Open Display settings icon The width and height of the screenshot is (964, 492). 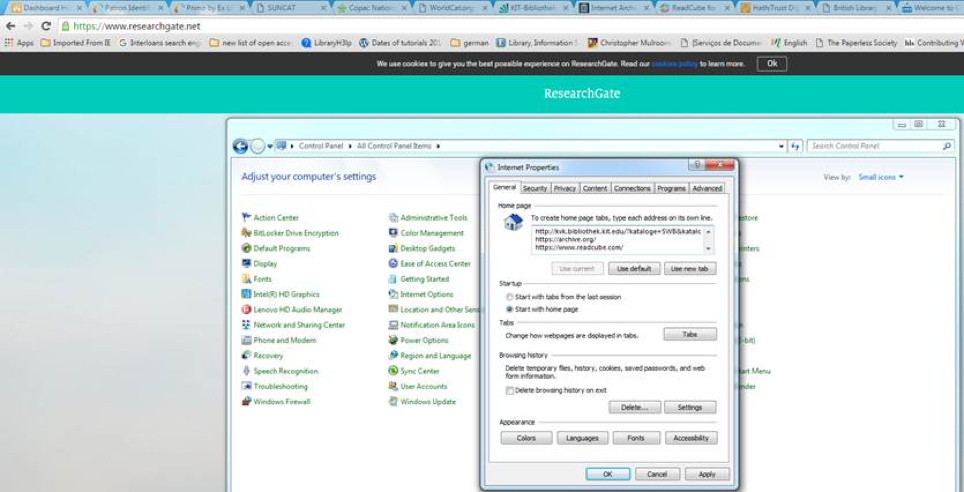point(247,263)
